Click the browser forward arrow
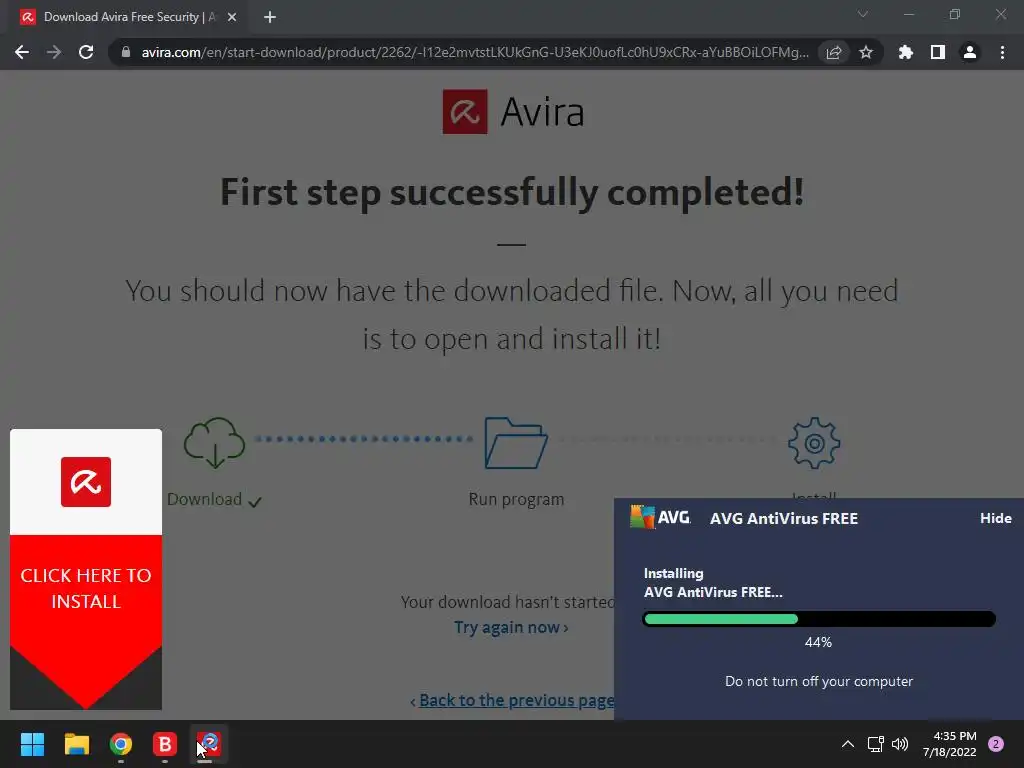The width and height of the screenshot is (1024, 768). tap(54, 52)
